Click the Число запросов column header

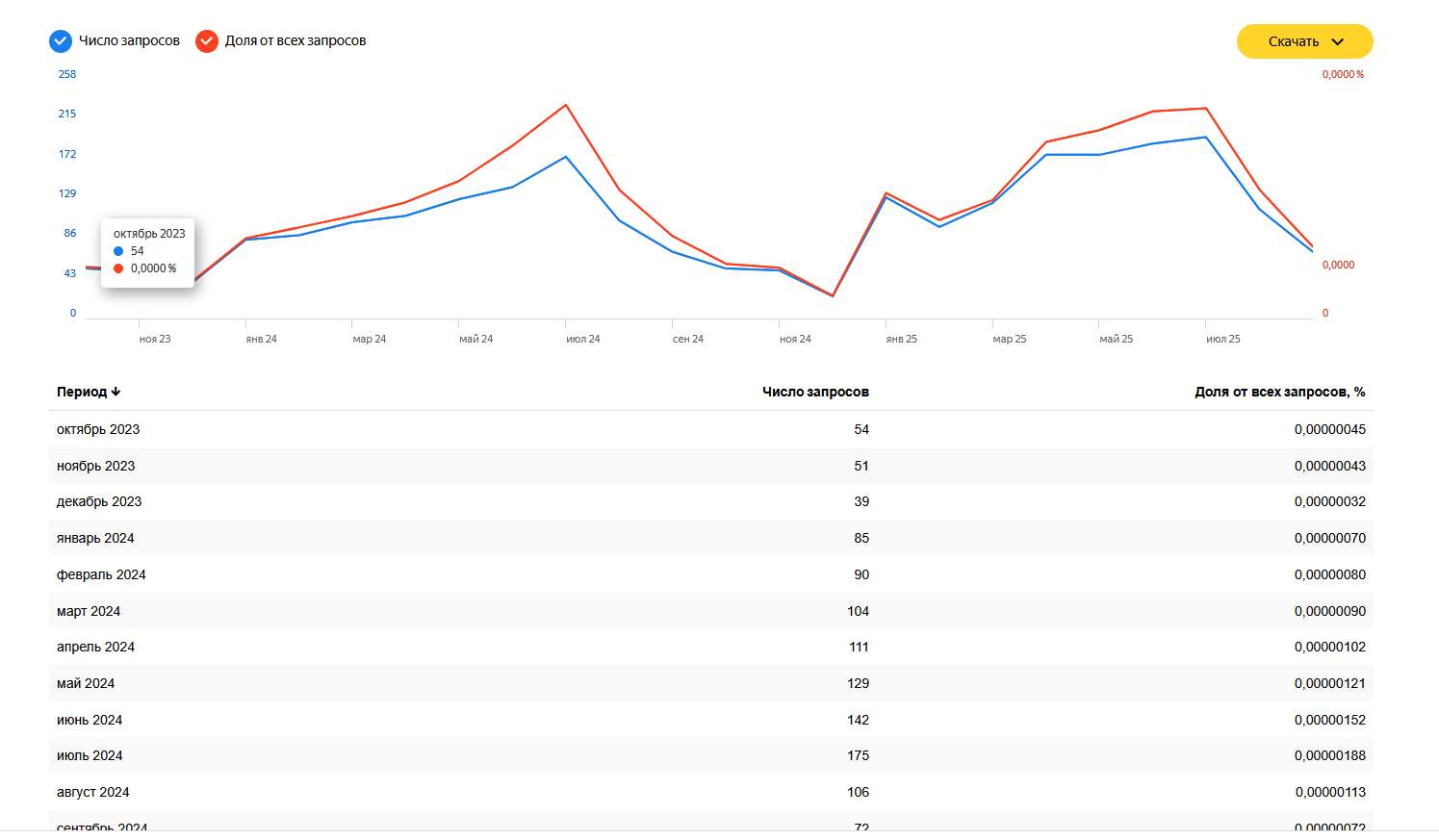coord(815,392)
